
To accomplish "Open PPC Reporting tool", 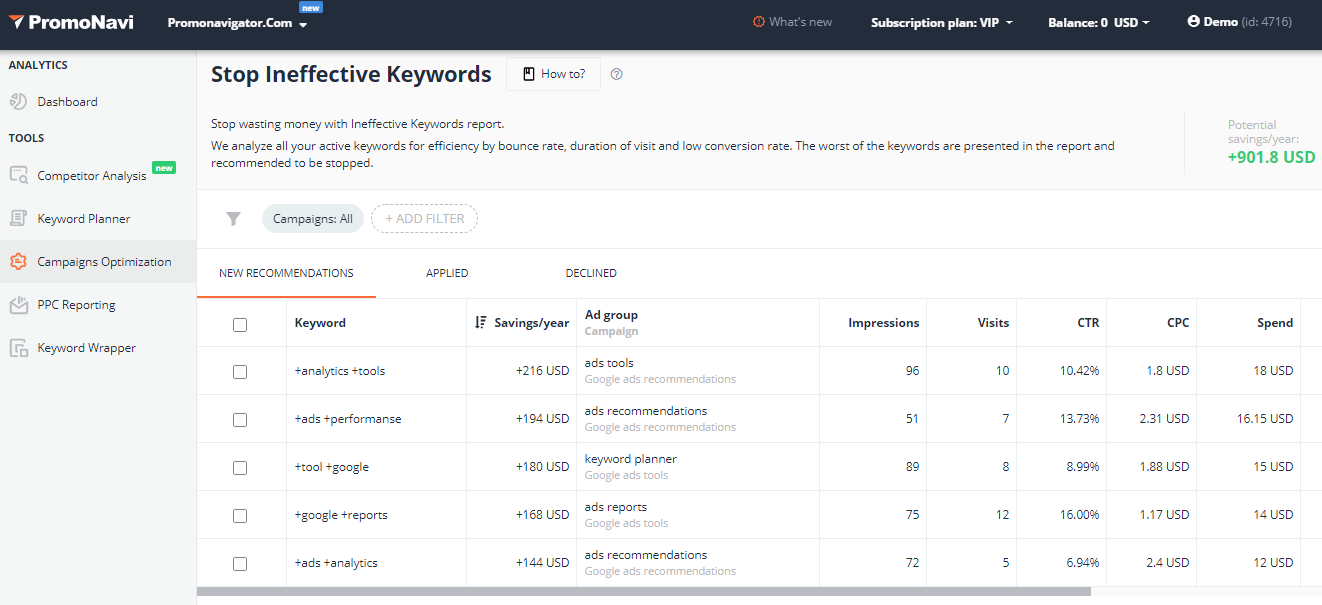I will [77, 305].
